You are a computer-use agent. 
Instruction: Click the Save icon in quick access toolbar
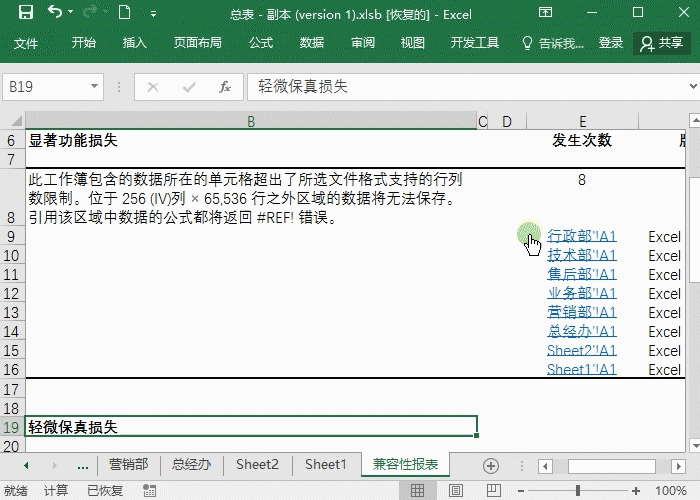click(x=26, y=12)
